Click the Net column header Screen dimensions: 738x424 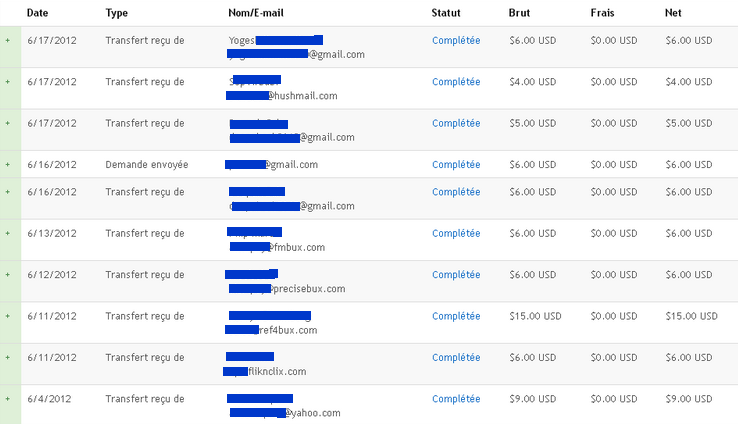pyautogui.click(x=673, y=13)
